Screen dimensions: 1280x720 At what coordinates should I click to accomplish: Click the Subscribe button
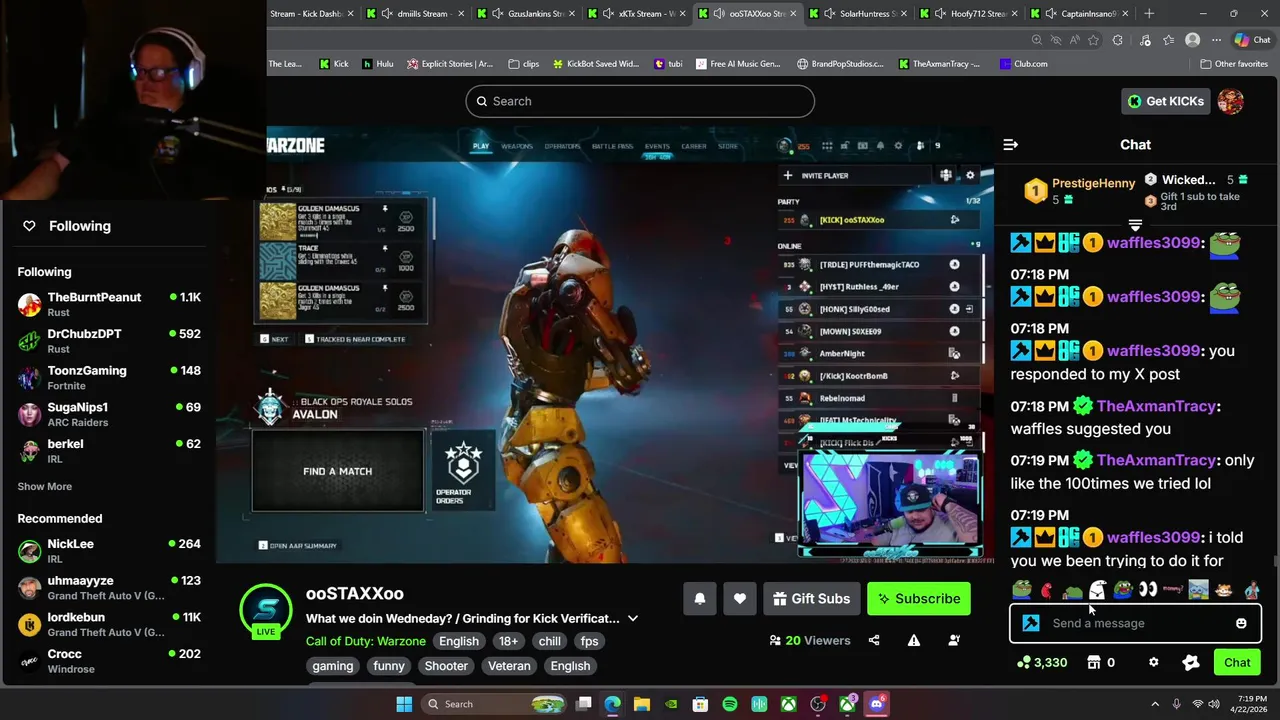coord(918,598)
